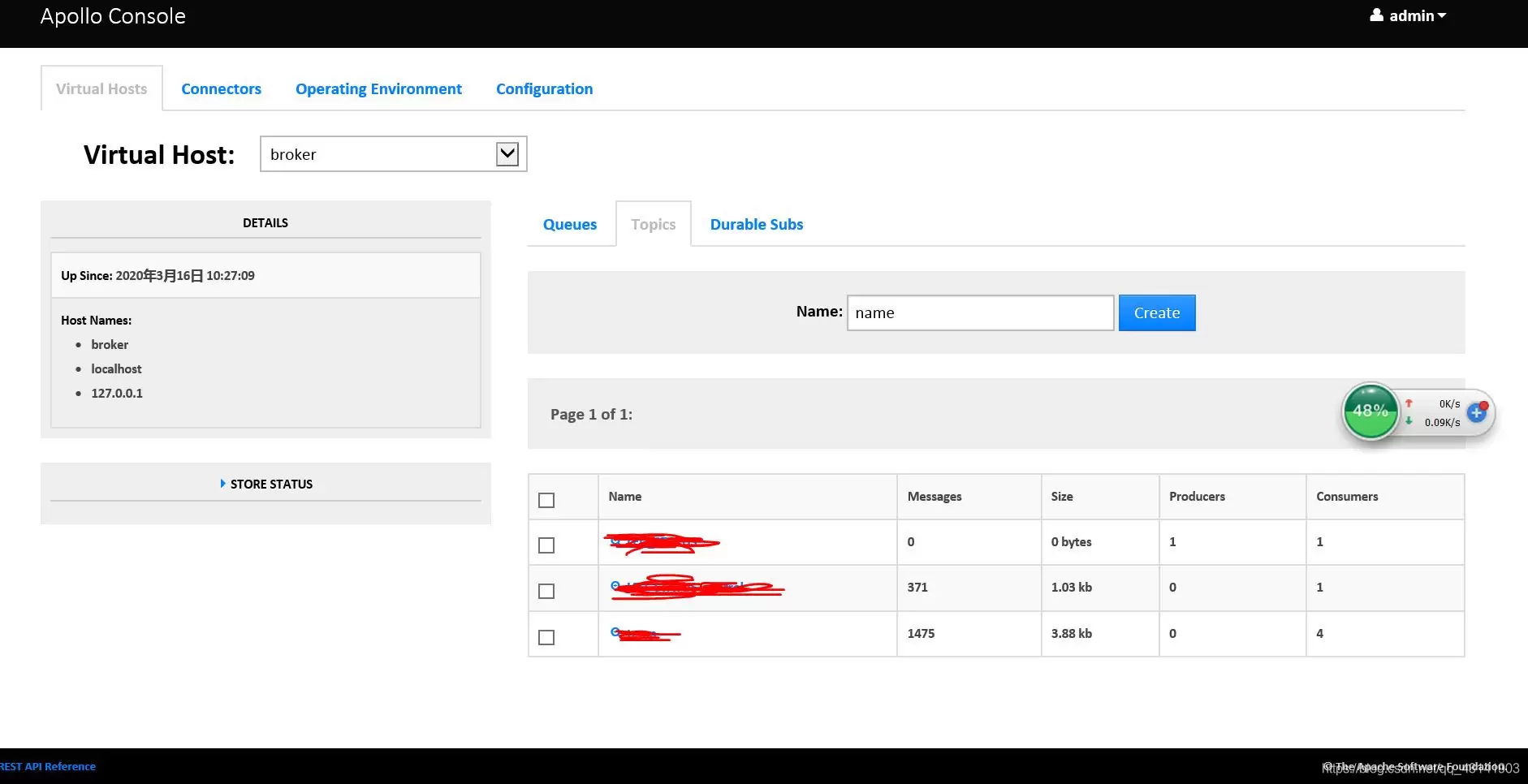Check the row with 371 messages

point(546,591)
